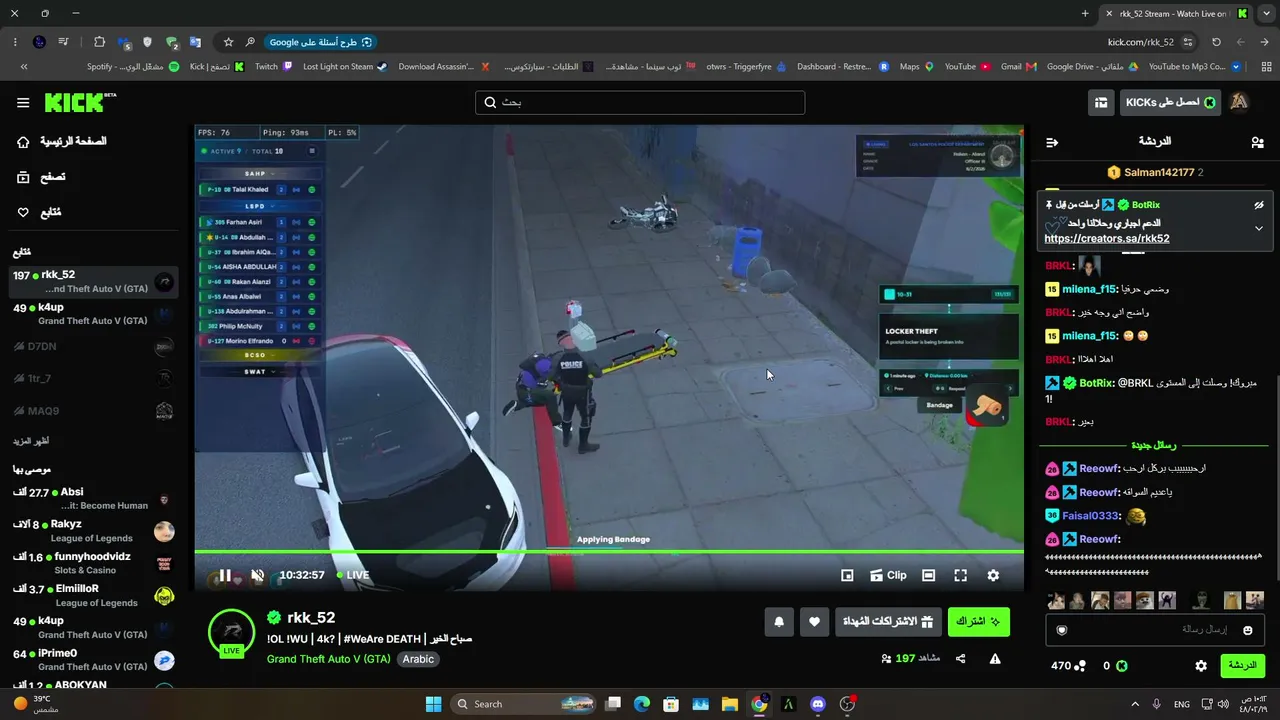Unmute the stream volume
The width and height of the screenshot is (1280, 720).
(x=257, y=575)
